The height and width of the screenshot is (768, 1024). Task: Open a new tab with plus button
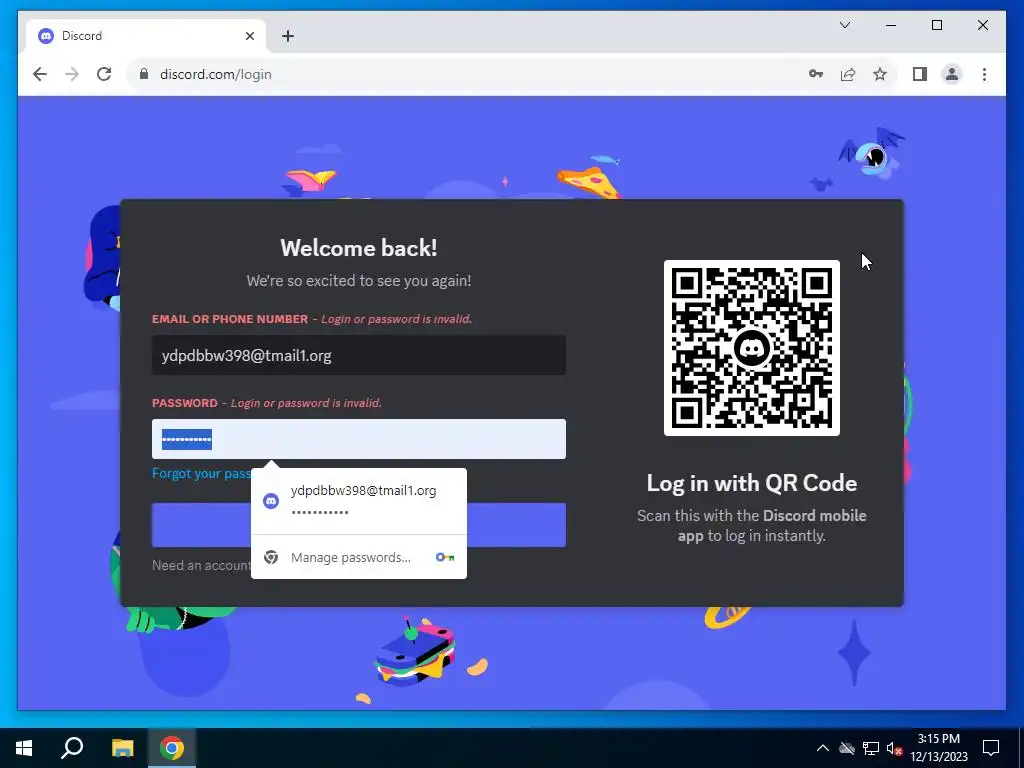point(288,36)
